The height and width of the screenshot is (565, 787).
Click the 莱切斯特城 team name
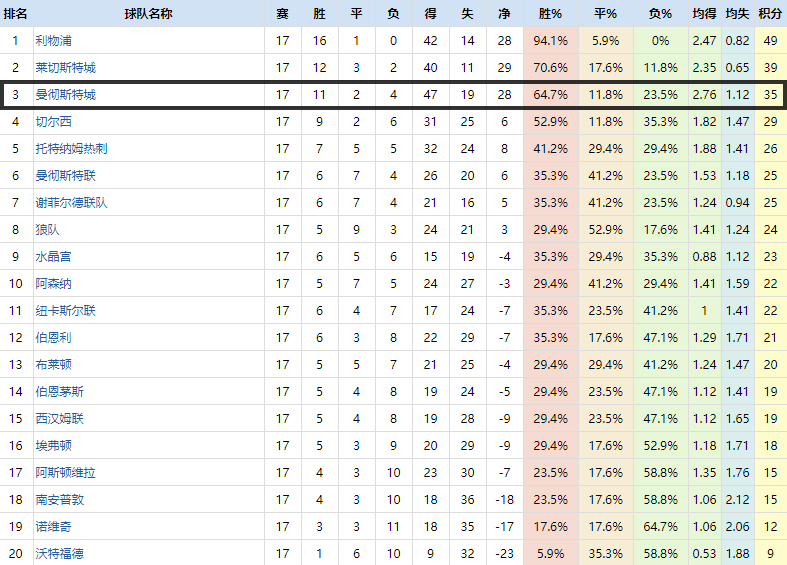[x=66, y=68]
